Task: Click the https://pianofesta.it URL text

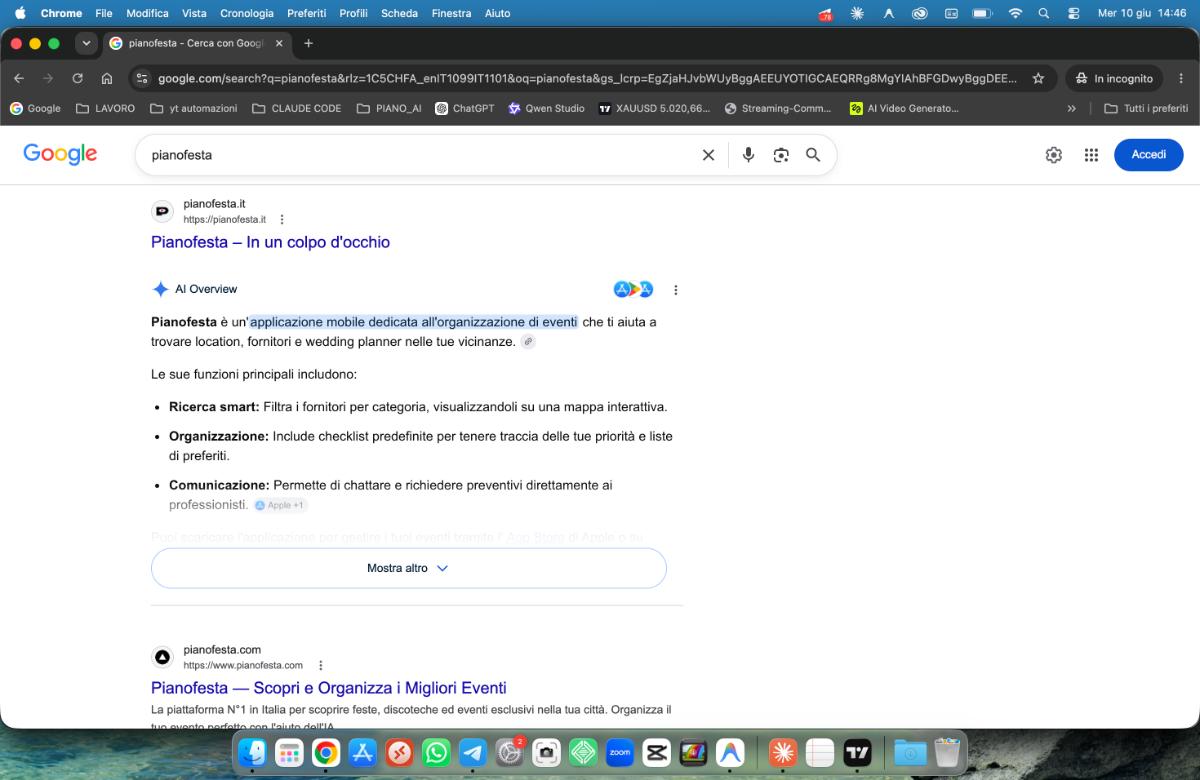Action: (x=225, y=219)
